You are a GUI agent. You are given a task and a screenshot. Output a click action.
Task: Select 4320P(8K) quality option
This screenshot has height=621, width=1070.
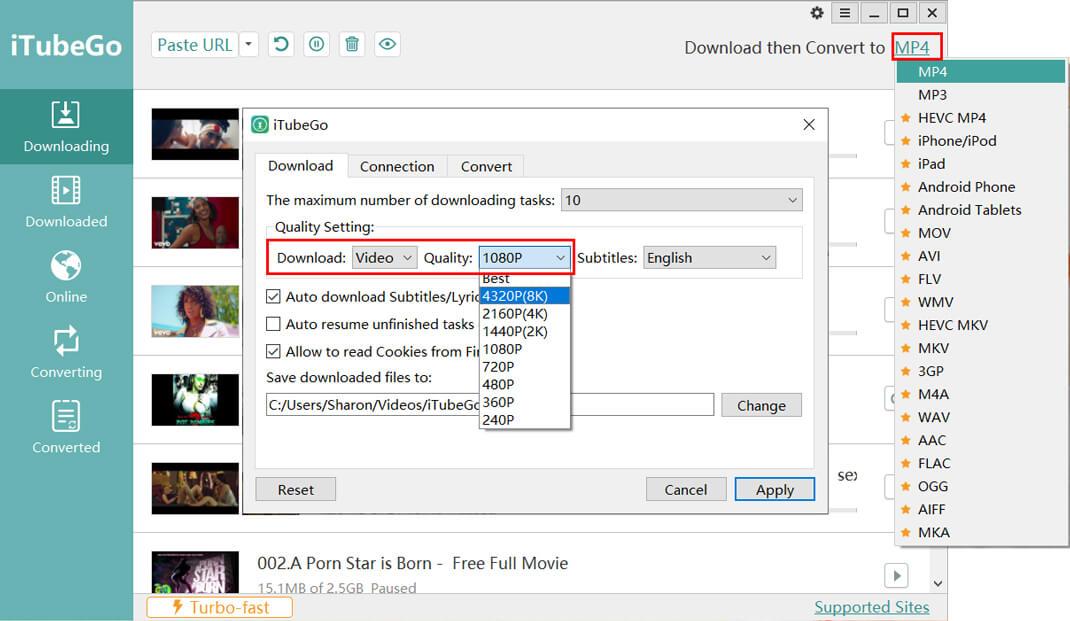tap(524, 296)
